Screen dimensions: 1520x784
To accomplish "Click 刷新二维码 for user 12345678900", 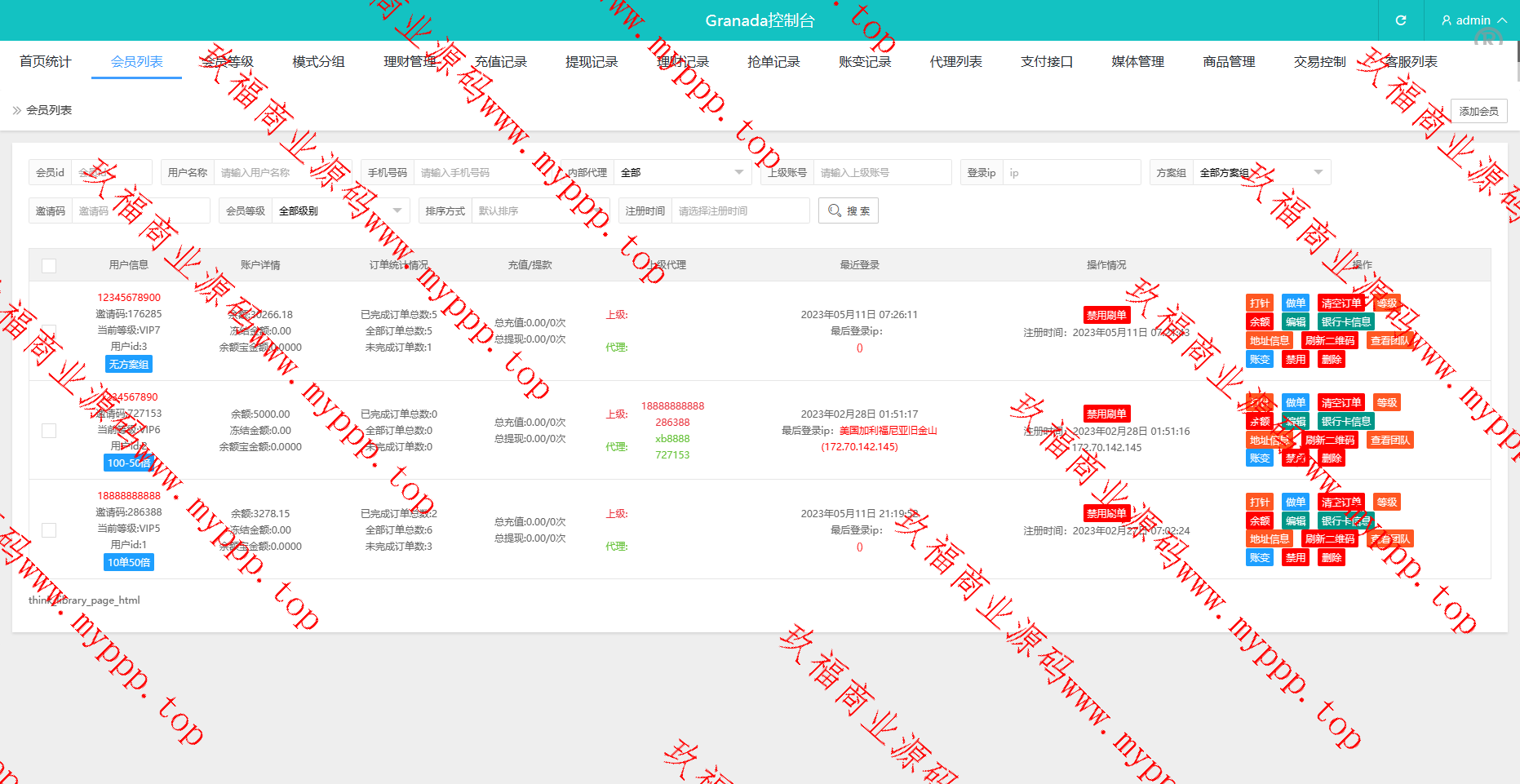I will point(1330,341).
